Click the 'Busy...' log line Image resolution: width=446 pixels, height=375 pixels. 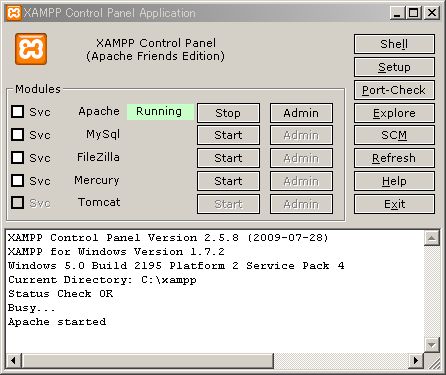[x=32, y=308]
